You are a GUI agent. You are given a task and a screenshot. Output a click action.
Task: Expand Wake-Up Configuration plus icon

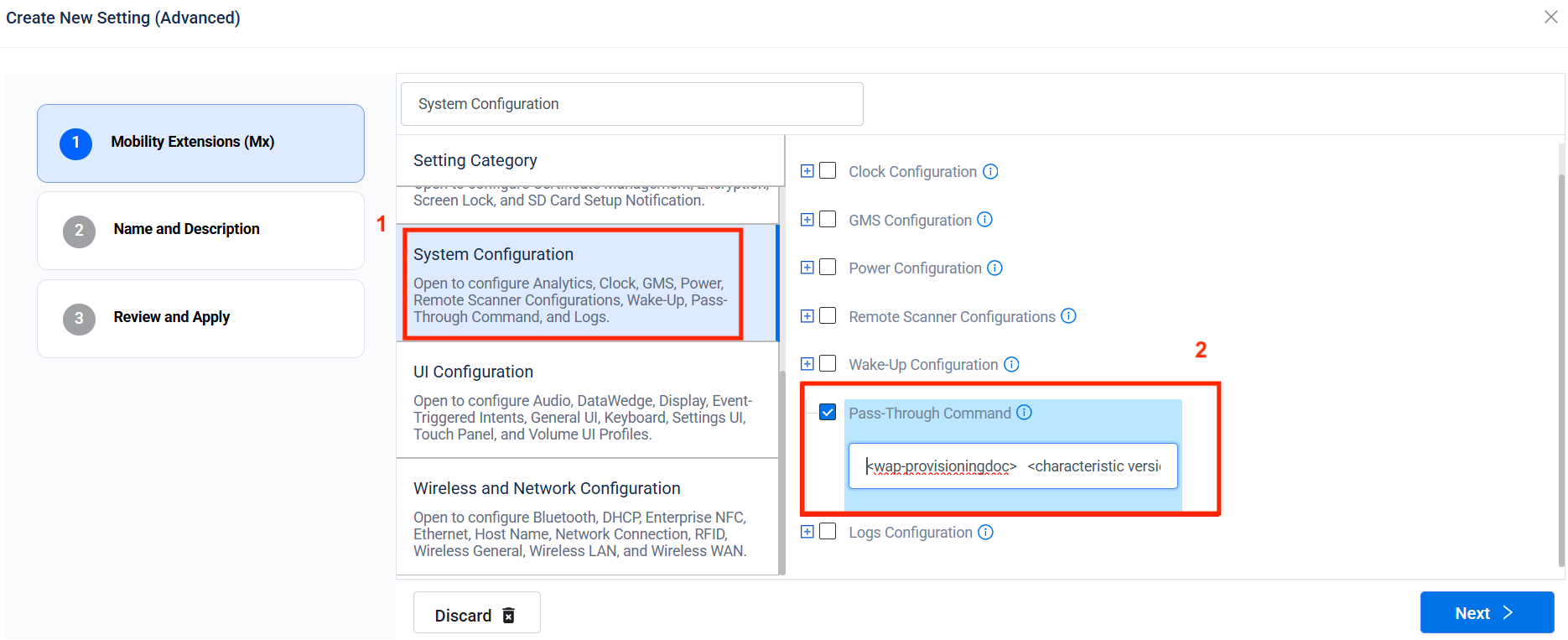(x=807, y=364)
